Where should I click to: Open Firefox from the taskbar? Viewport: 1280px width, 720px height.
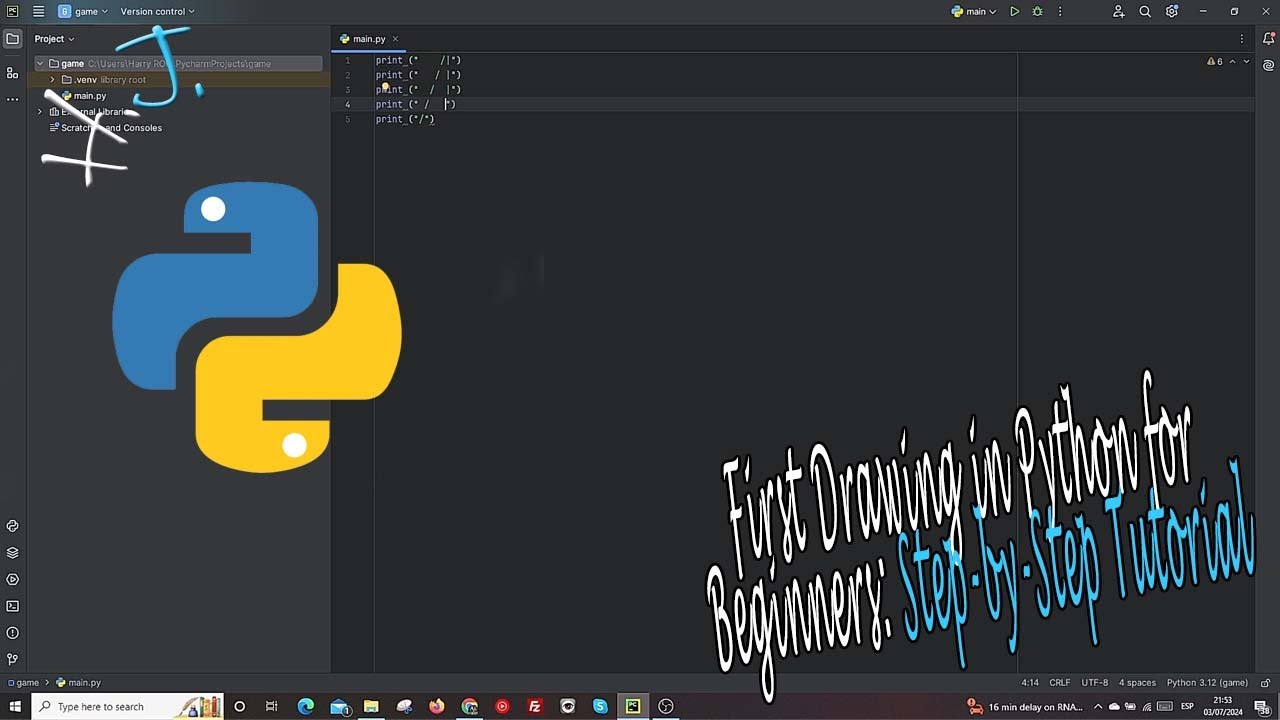[x=437, y=706]
